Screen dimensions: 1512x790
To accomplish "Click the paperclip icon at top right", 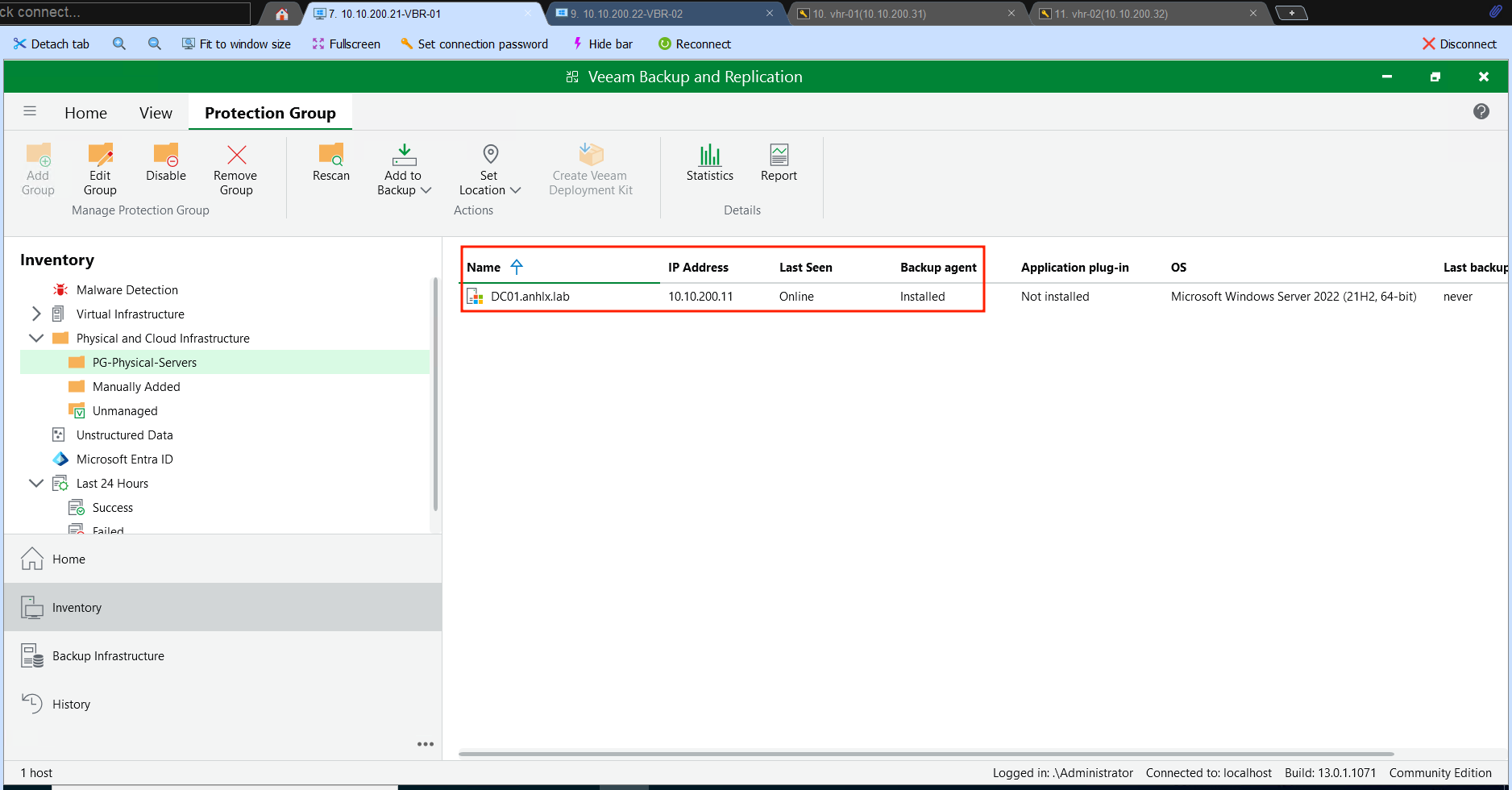I will (1495, 12).
